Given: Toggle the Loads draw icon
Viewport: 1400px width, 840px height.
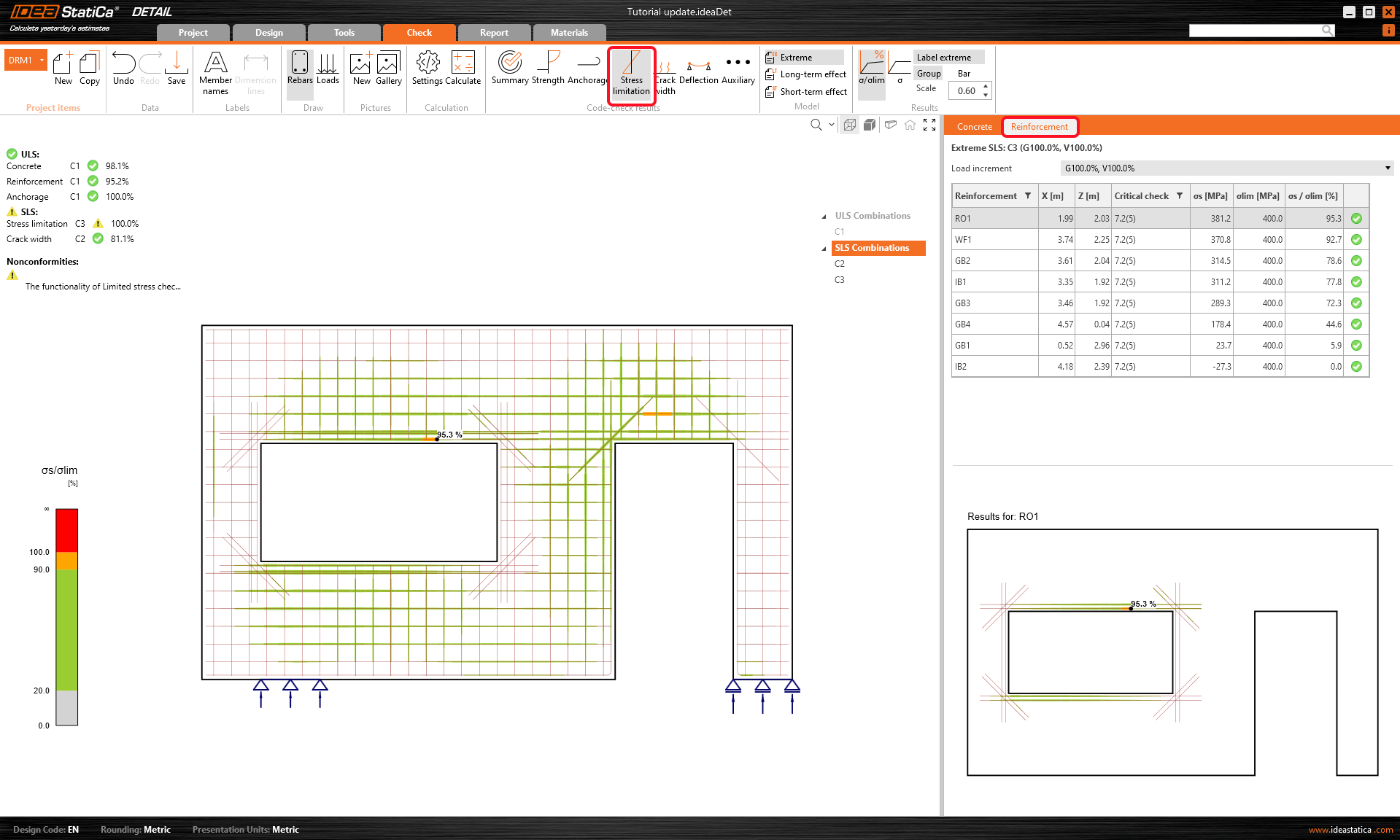Looking at the screenshot, I should coord(328,68).
